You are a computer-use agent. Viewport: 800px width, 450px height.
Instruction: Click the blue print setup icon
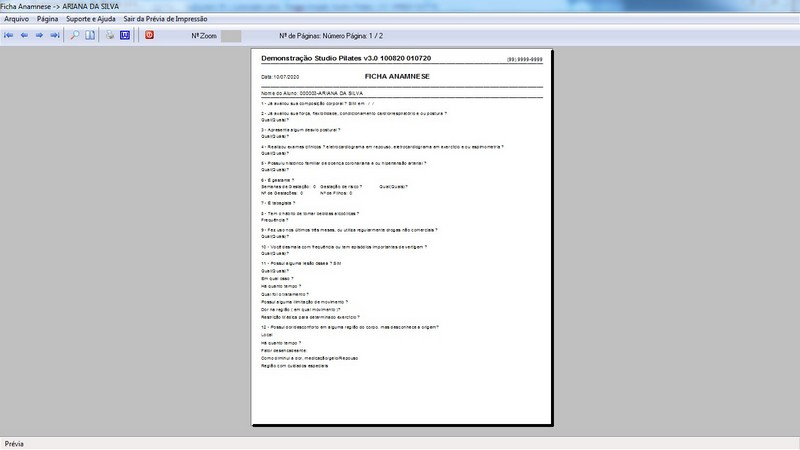tap(125, 35)
